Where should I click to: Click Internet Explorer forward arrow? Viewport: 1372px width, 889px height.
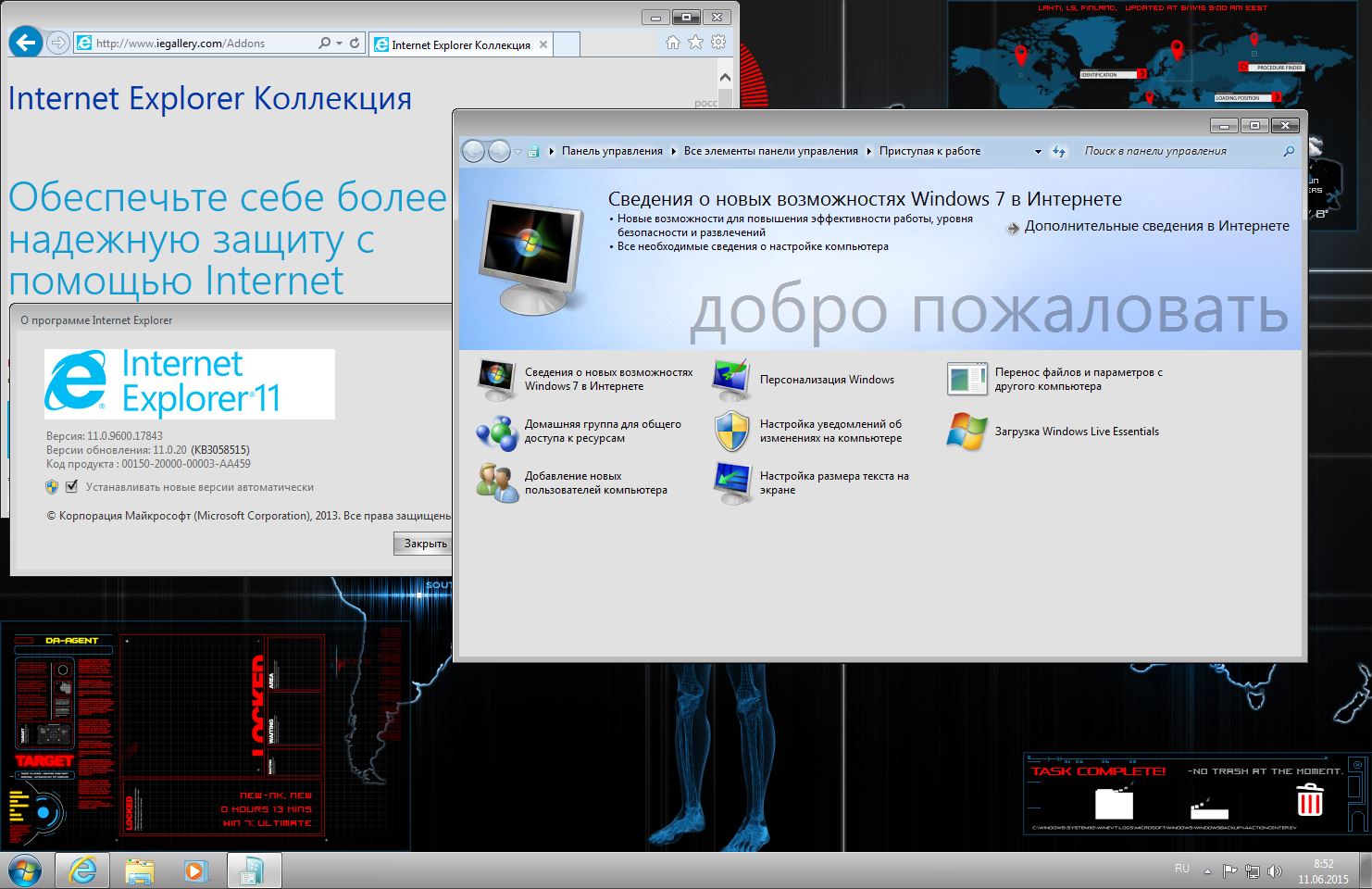pos(57,44)
